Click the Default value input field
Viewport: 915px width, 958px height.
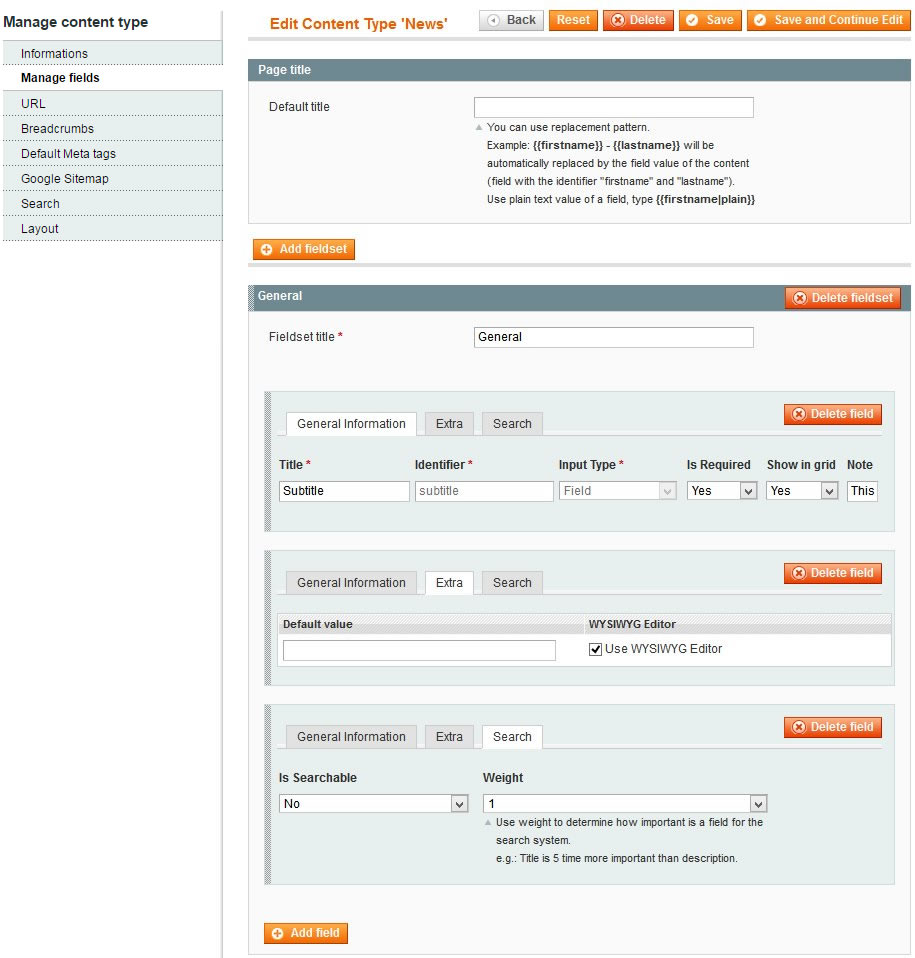419,651
